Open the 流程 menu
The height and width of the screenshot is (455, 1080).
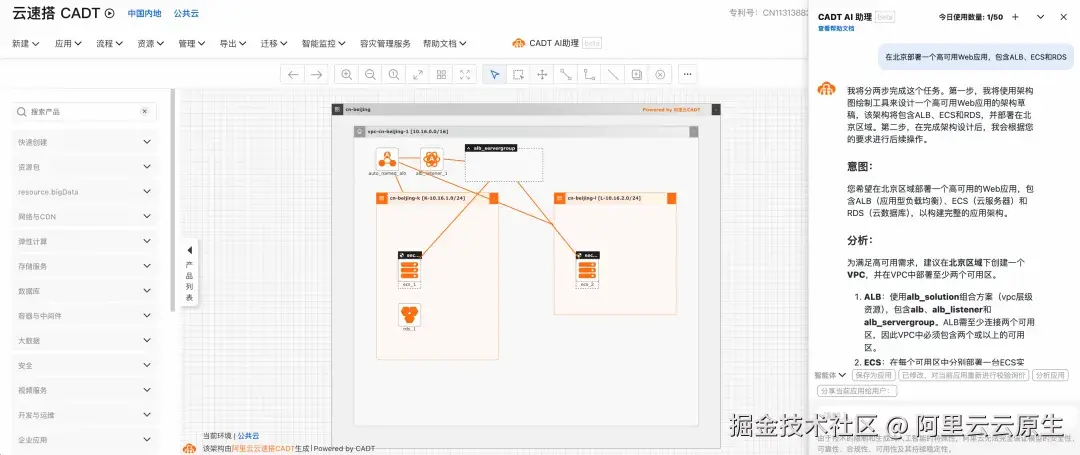[110, 43]
